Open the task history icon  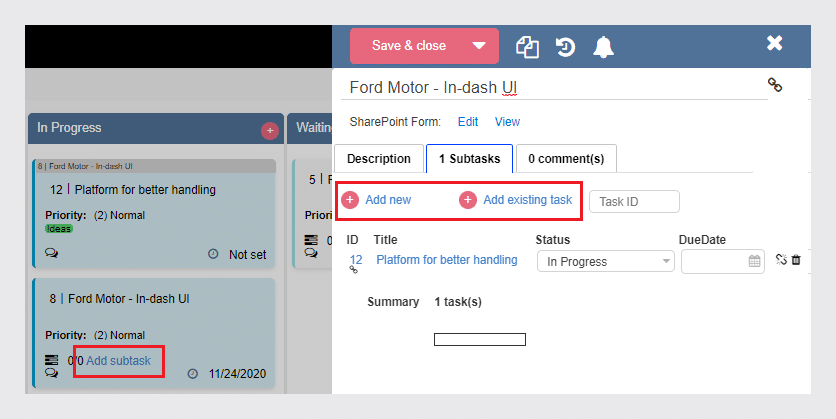[565, 47]
